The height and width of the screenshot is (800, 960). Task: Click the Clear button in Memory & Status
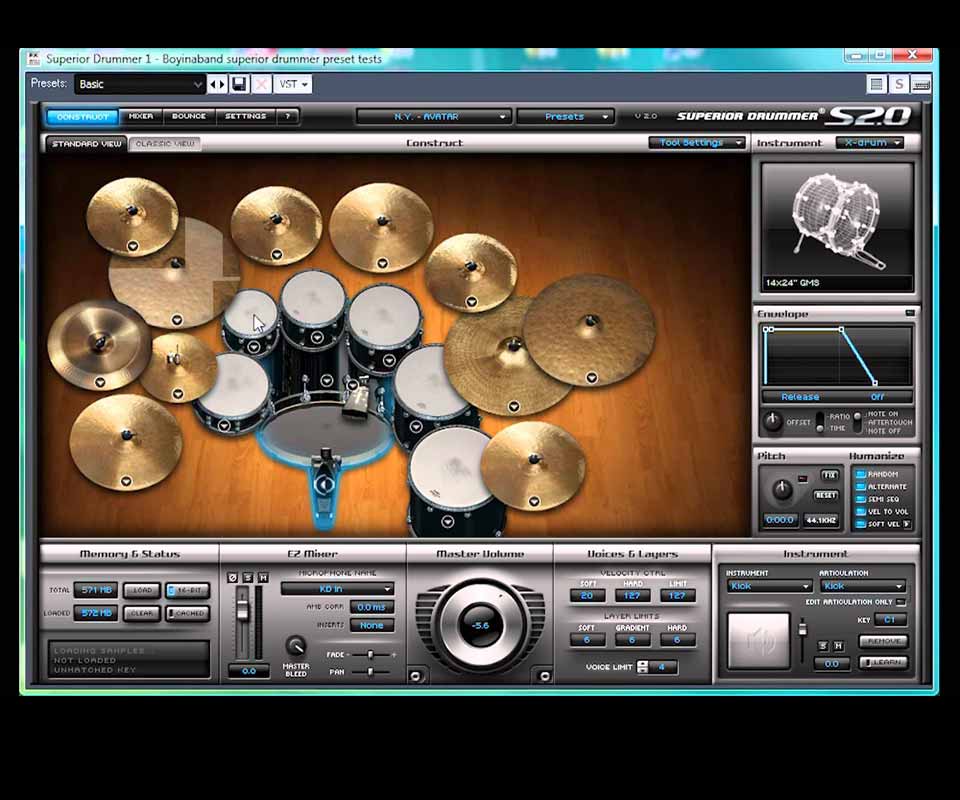pos(142,613)
